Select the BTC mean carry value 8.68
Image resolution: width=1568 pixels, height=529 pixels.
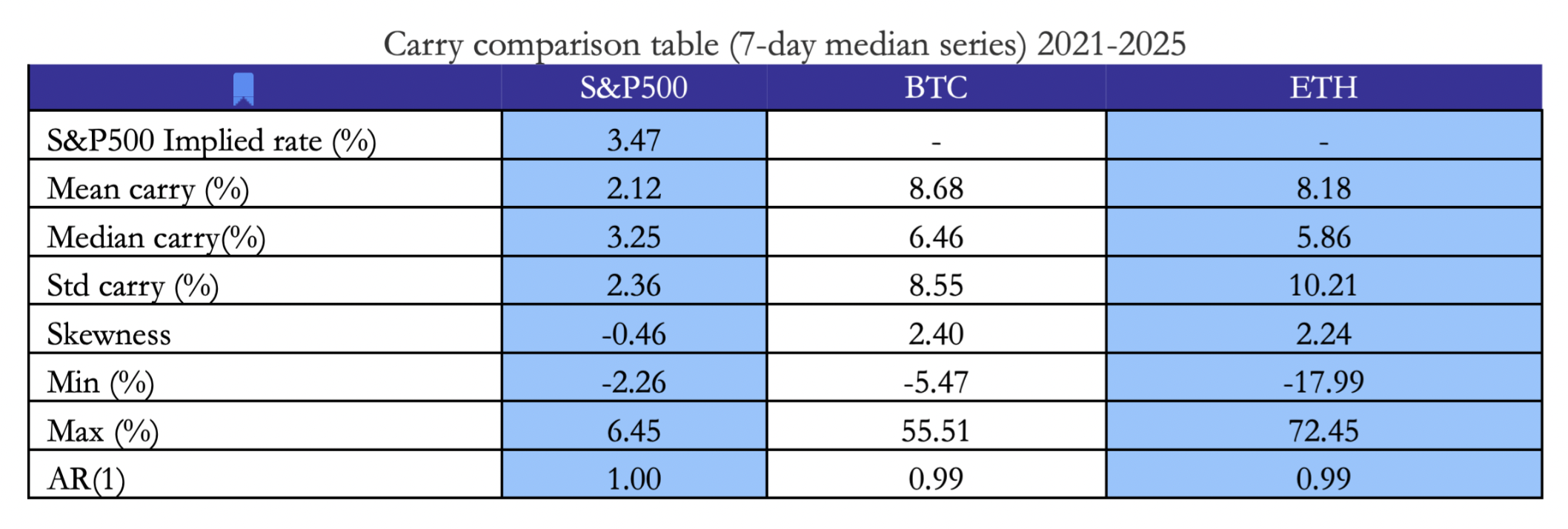tap(936, 189)
